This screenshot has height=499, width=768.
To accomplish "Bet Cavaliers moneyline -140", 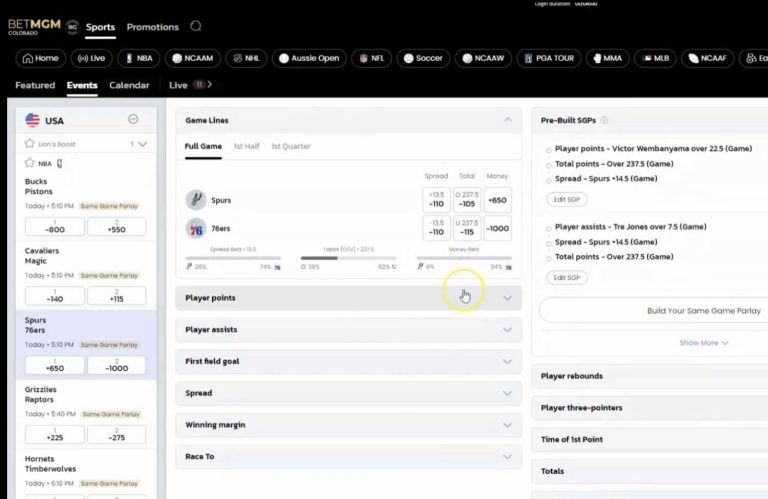I will (54, 296).
